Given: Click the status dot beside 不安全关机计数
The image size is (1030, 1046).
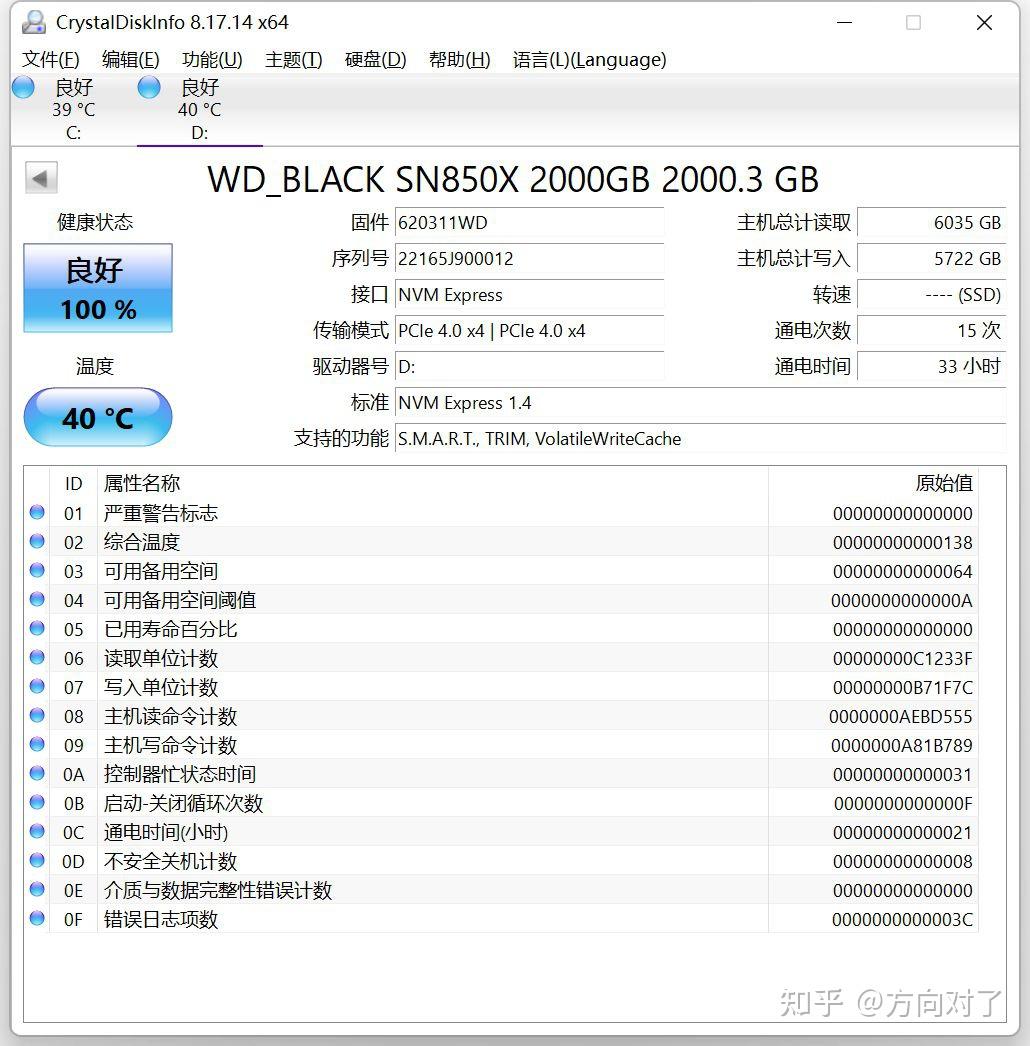Looking at the screenshot, I should click(36, 861).
